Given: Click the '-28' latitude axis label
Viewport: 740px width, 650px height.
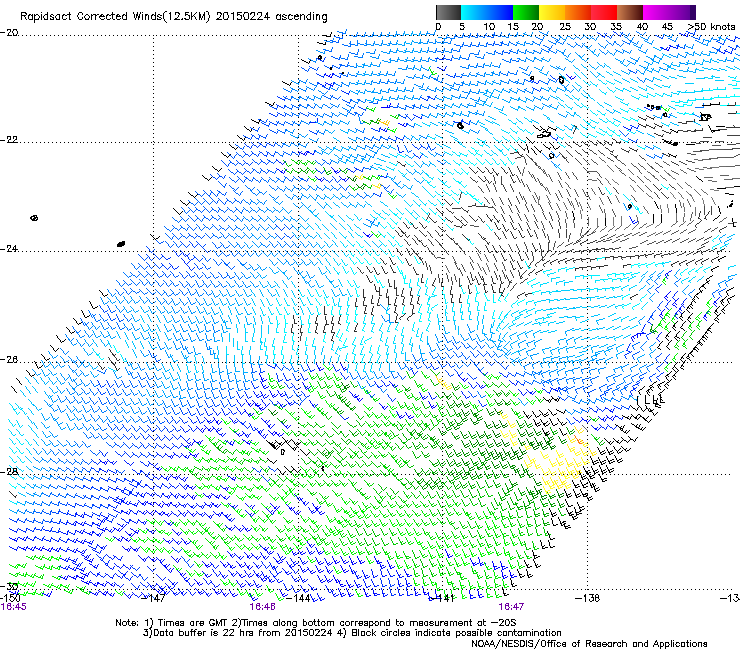Looking at the screenshot, I should coord(9,472).
